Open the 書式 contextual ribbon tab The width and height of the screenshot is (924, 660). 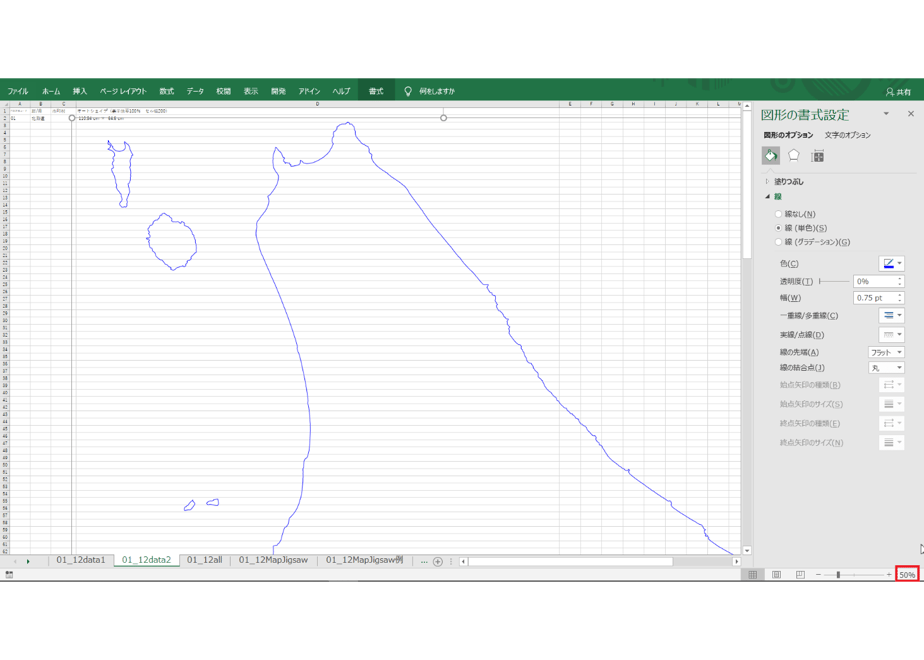376,91
